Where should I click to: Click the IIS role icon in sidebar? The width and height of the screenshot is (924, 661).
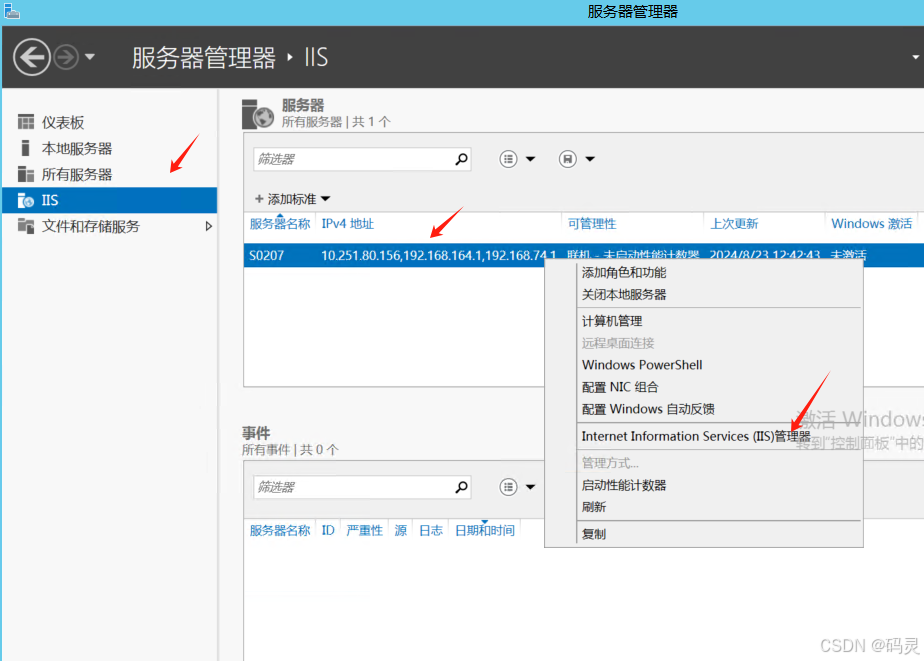(x=25, y=200)
